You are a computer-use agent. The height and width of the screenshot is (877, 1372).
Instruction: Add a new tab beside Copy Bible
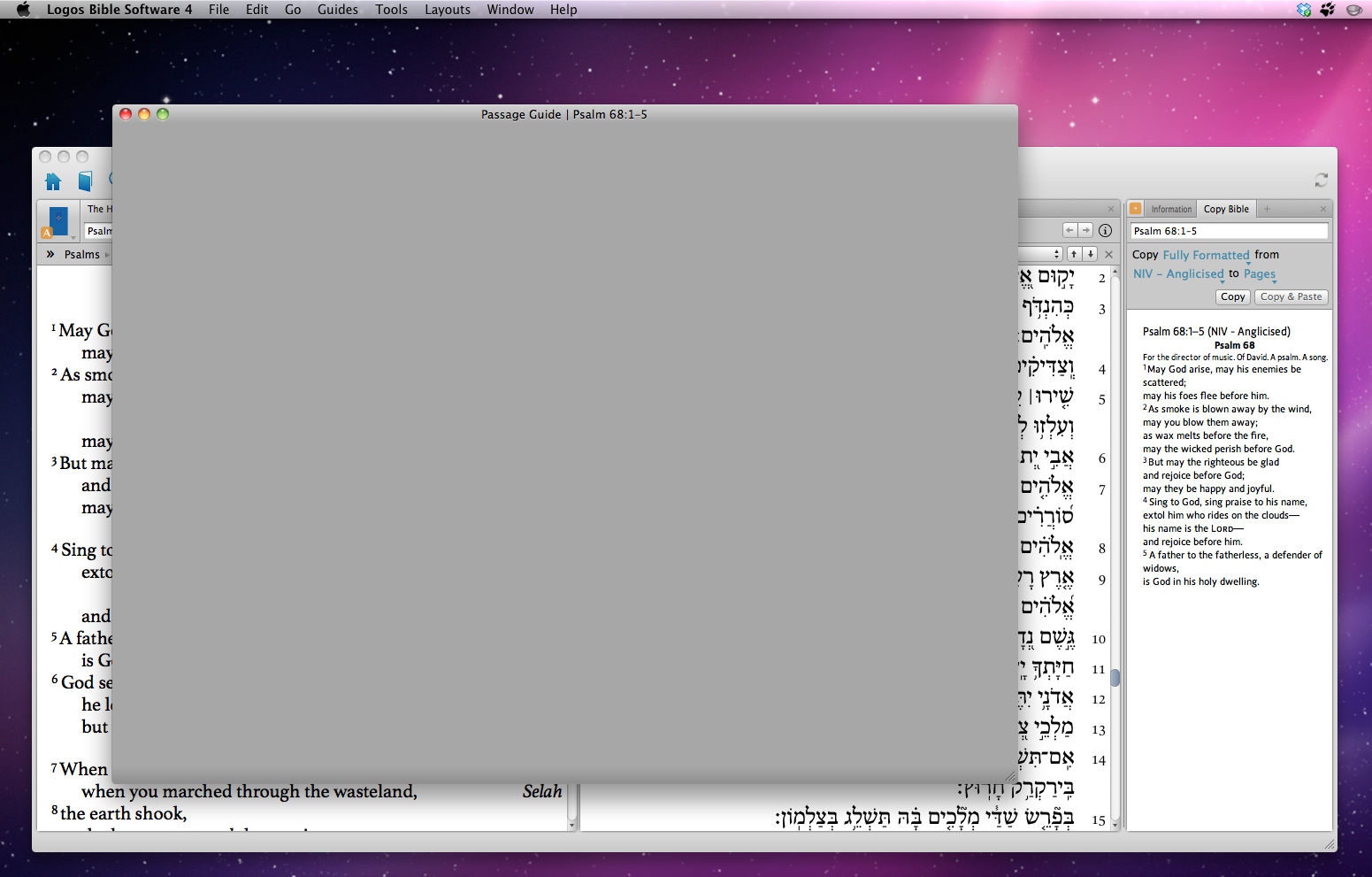coord(1267,209)
